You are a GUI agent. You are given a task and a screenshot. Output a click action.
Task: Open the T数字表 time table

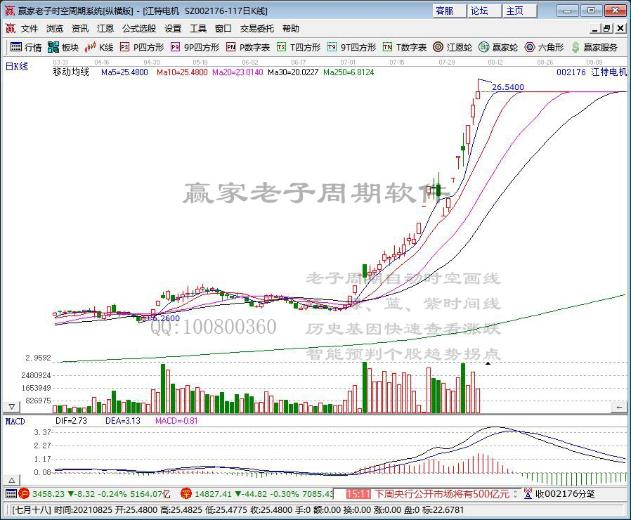tap(387, 47)
